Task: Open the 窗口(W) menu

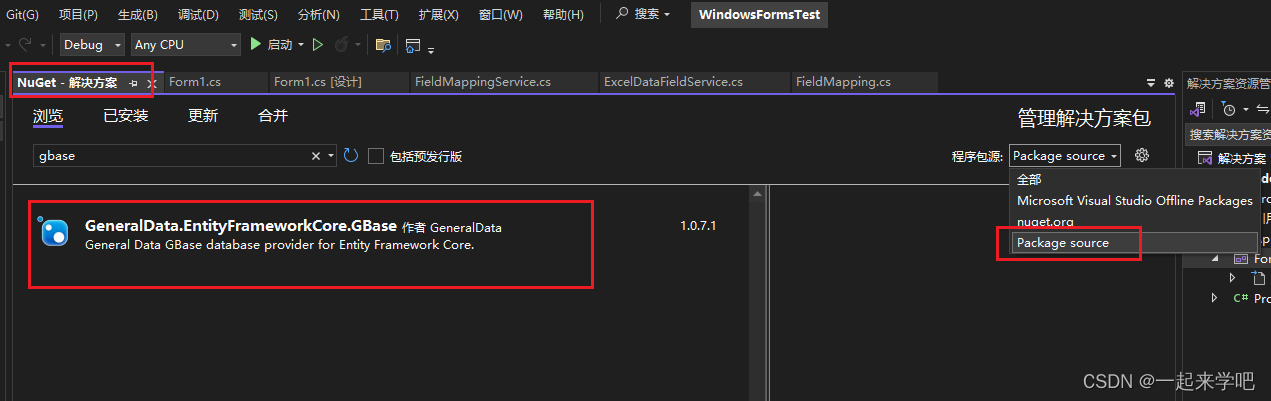Action: click(x=500, y=15)
